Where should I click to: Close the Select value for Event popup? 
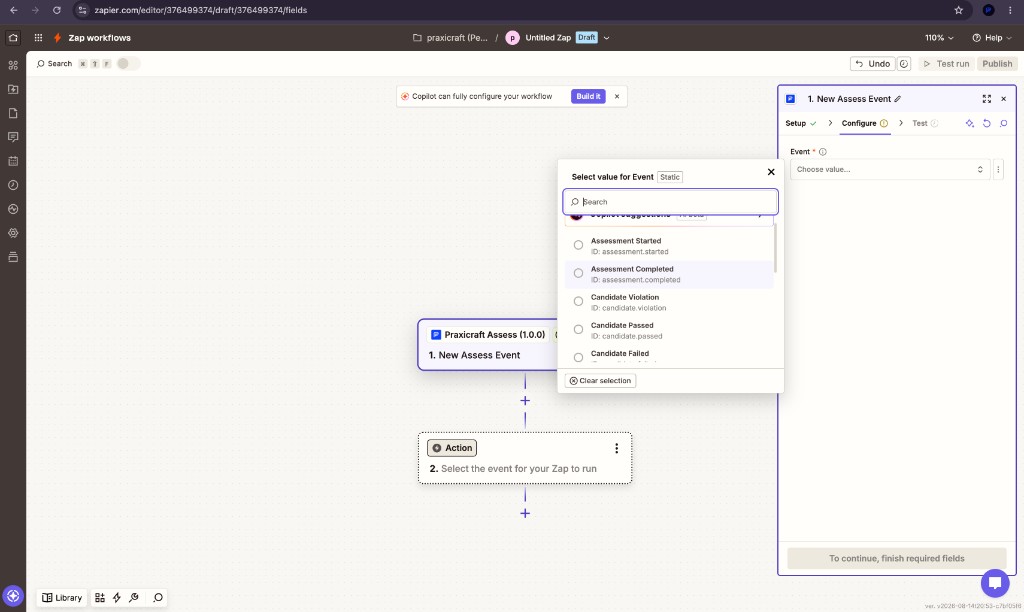coord(771,172)
